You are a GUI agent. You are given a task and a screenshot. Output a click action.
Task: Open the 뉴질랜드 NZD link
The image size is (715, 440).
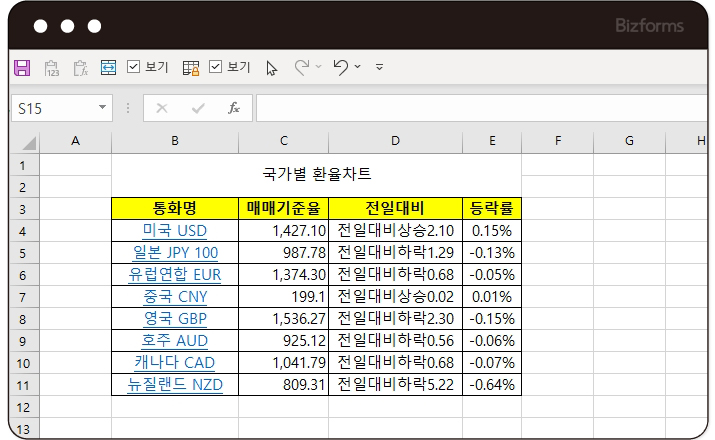(x=174, y=384)
